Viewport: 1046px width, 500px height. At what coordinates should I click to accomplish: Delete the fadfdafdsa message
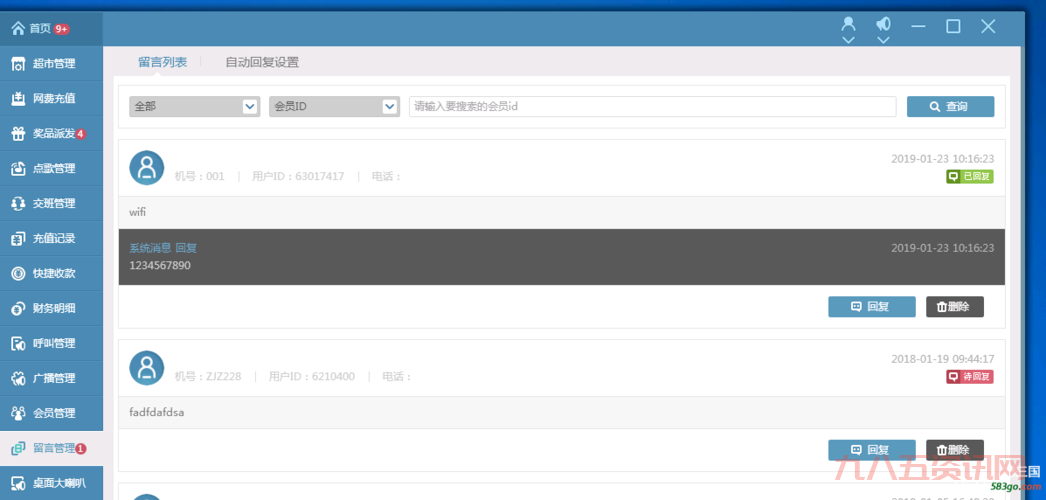tap(954, 450)
